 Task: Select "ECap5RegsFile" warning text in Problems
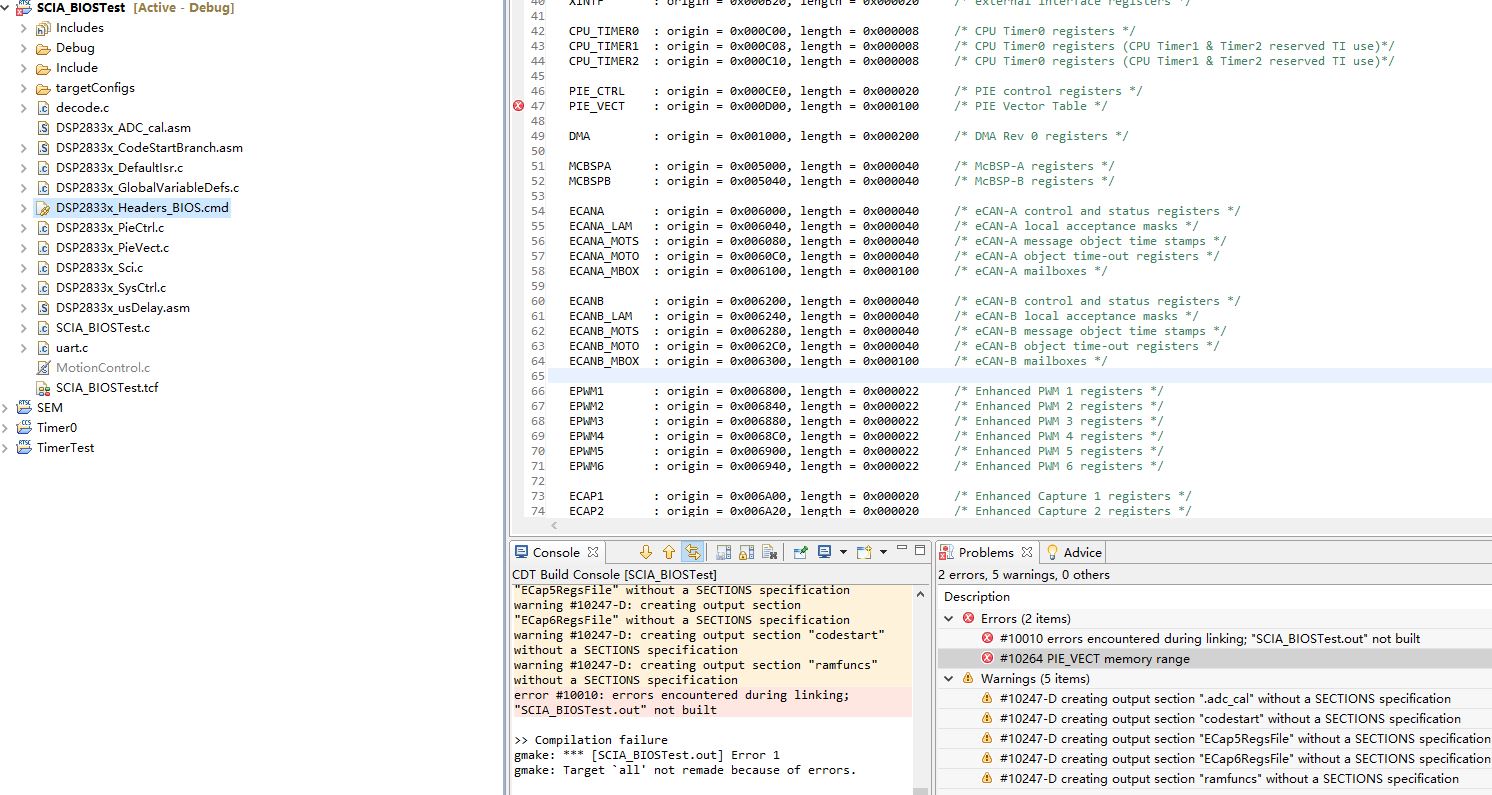click(x=1245, y=739)
